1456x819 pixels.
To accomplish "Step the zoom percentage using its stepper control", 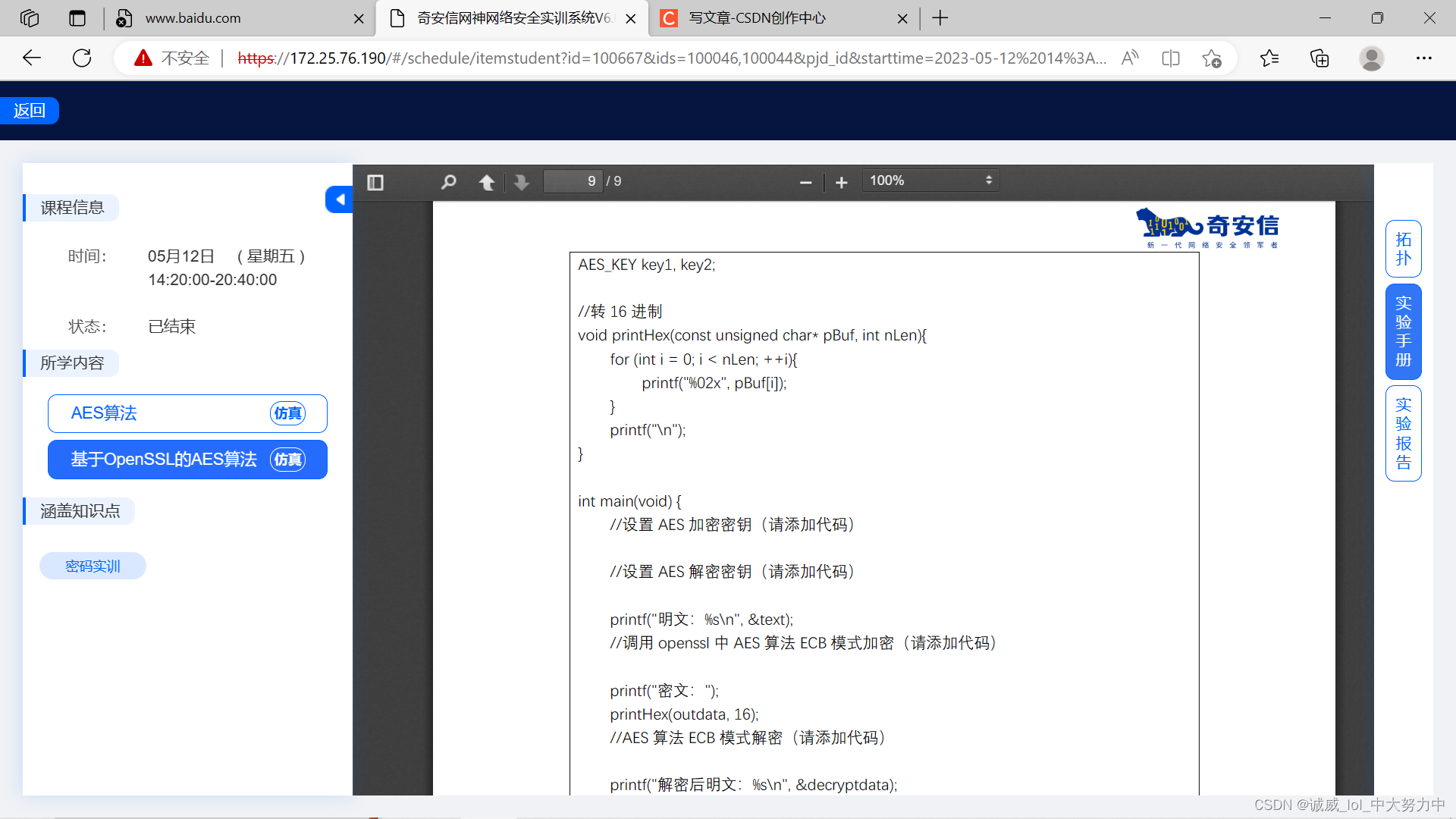I will point(989,180).
